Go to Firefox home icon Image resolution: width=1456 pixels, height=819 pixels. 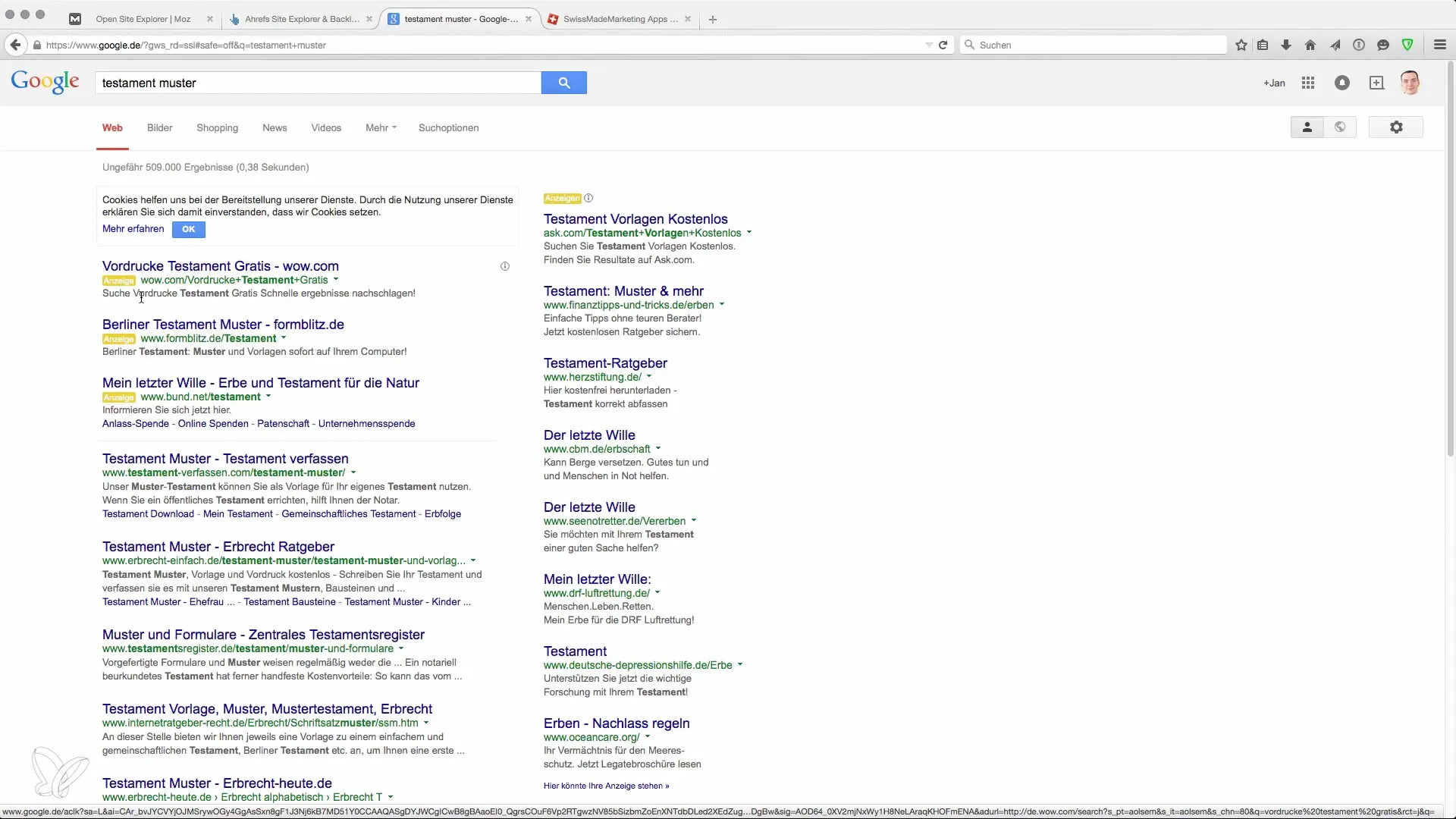point(1310,45)
